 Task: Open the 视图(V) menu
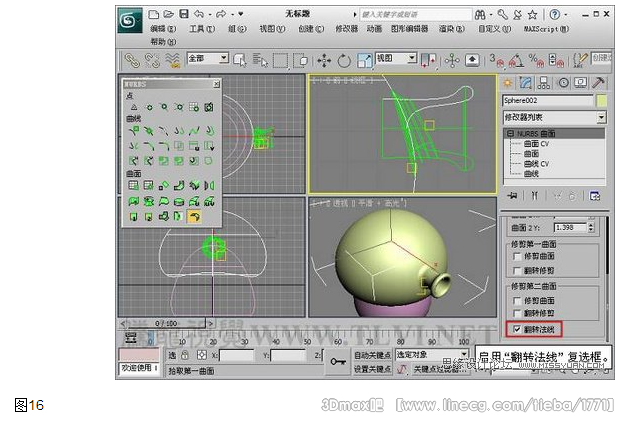[272, 29]
